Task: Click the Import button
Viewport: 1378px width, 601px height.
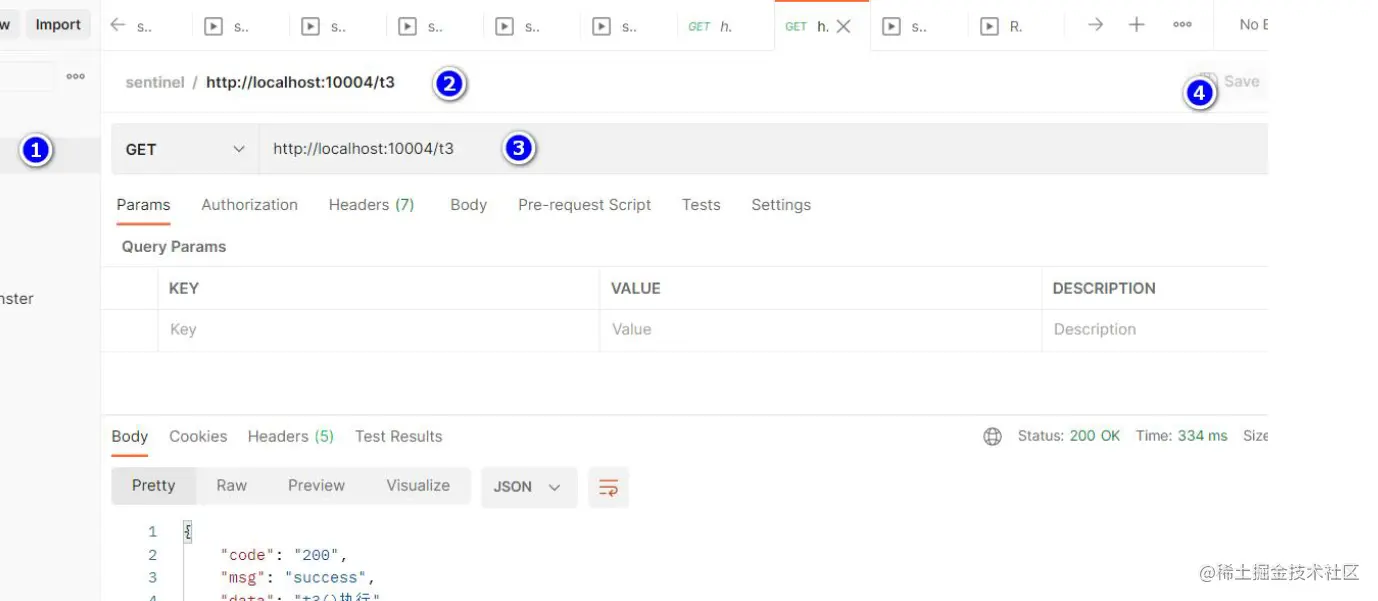Action: pyautogui.click(x=58, y=25)
